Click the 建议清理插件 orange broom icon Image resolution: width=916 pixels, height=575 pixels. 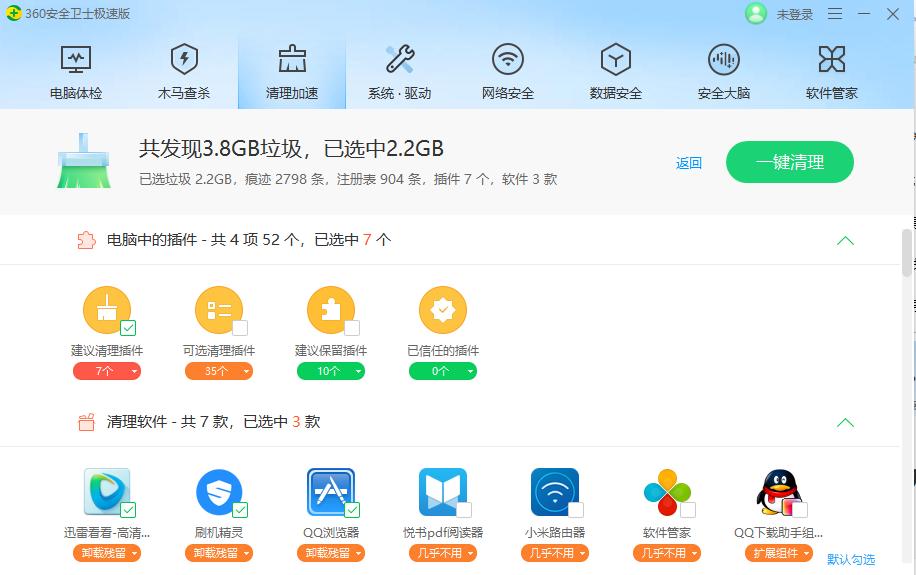point(106,310)
